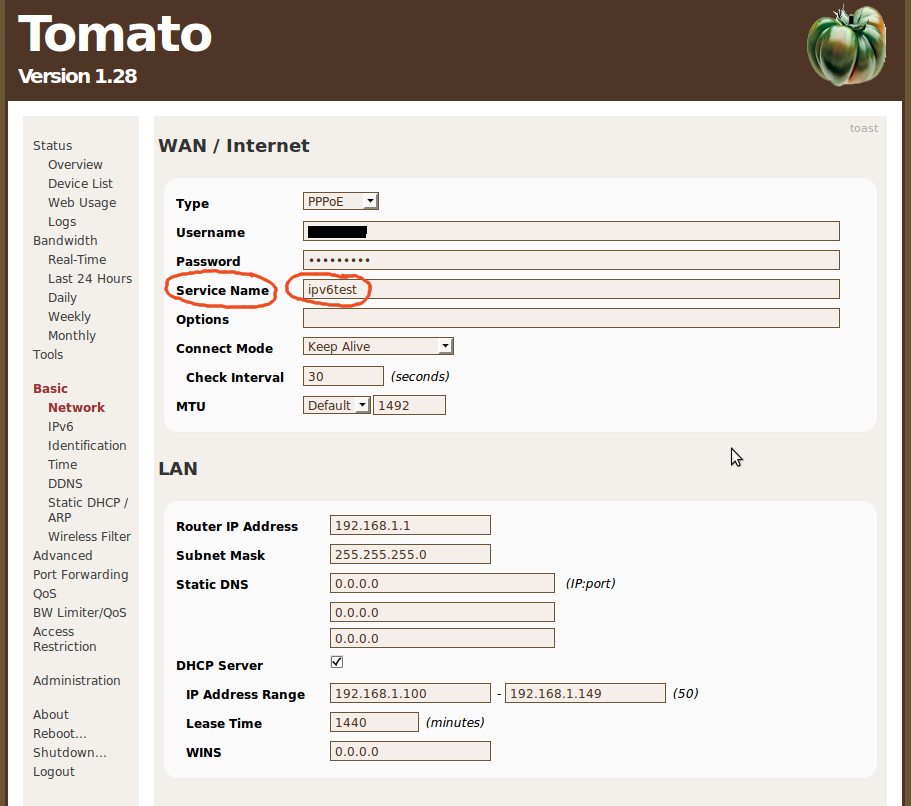Image resolution: width=911 pixels, height=806 pixels.
Task: Open Static DHCP / ARP page
Action: click(88, 510)
